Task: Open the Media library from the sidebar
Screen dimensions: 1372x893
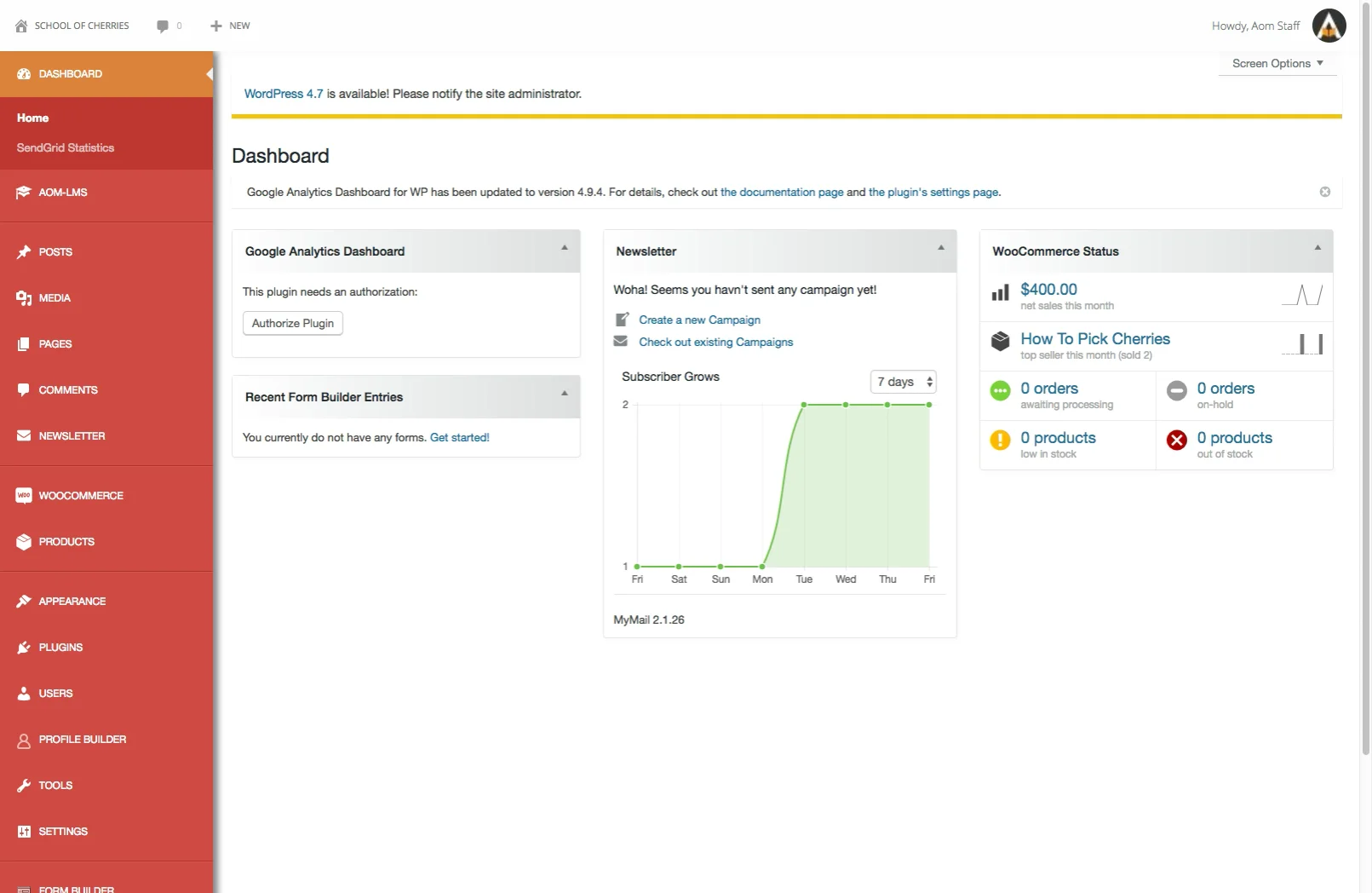Action: point(24,297)
